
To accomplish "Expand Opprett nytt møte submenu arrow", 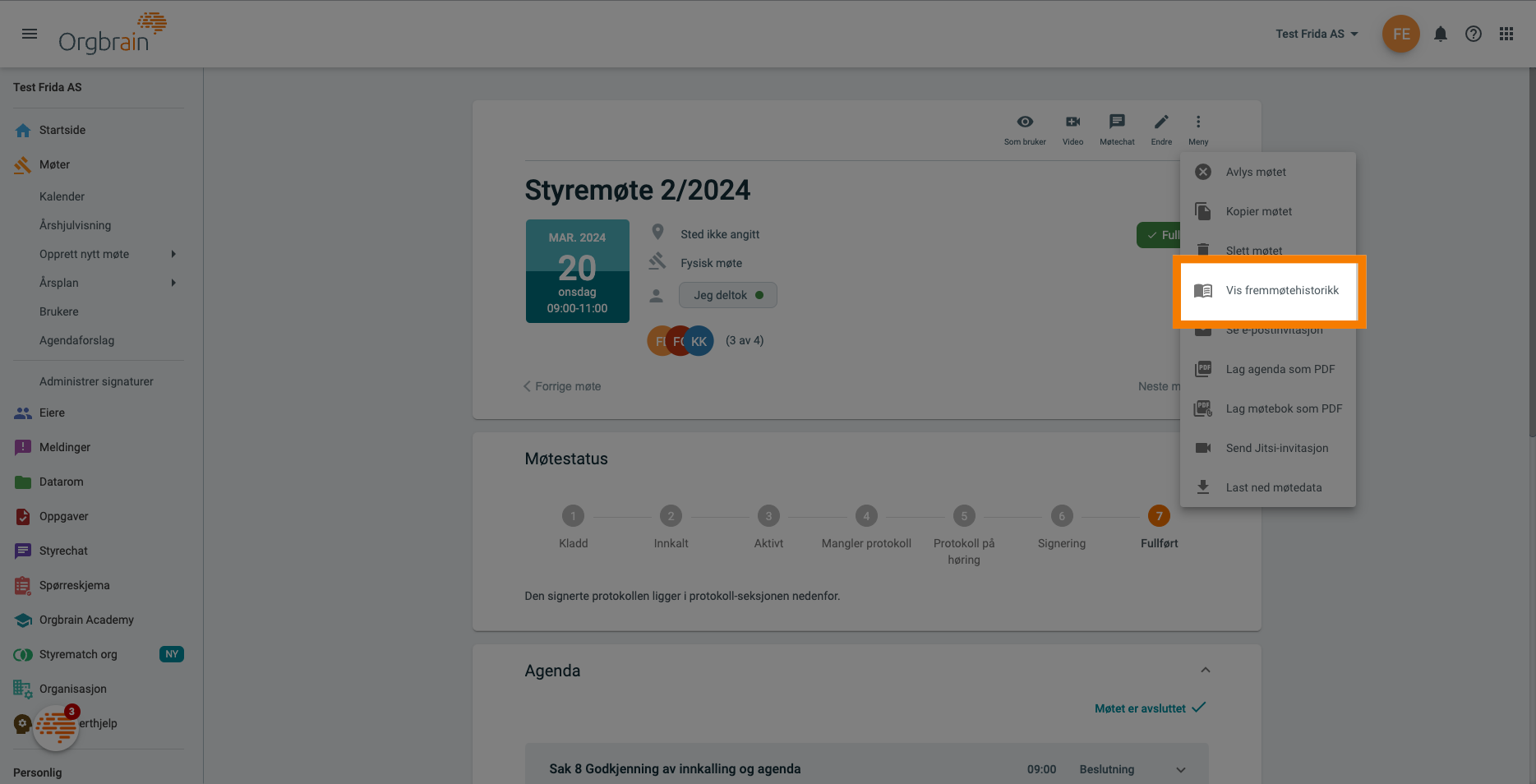I will tap(173, 254).
